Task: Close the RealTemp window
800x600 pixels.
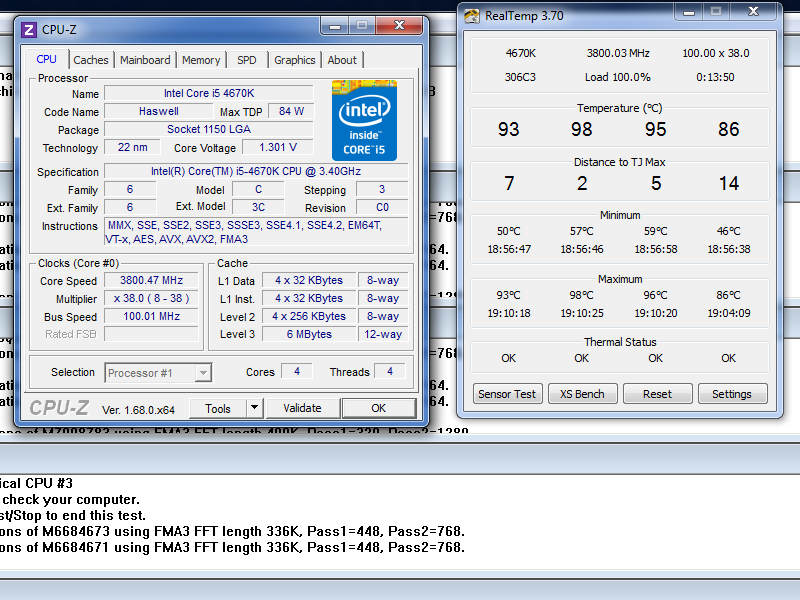Action: pyautogui.click(x=754, y=11)
